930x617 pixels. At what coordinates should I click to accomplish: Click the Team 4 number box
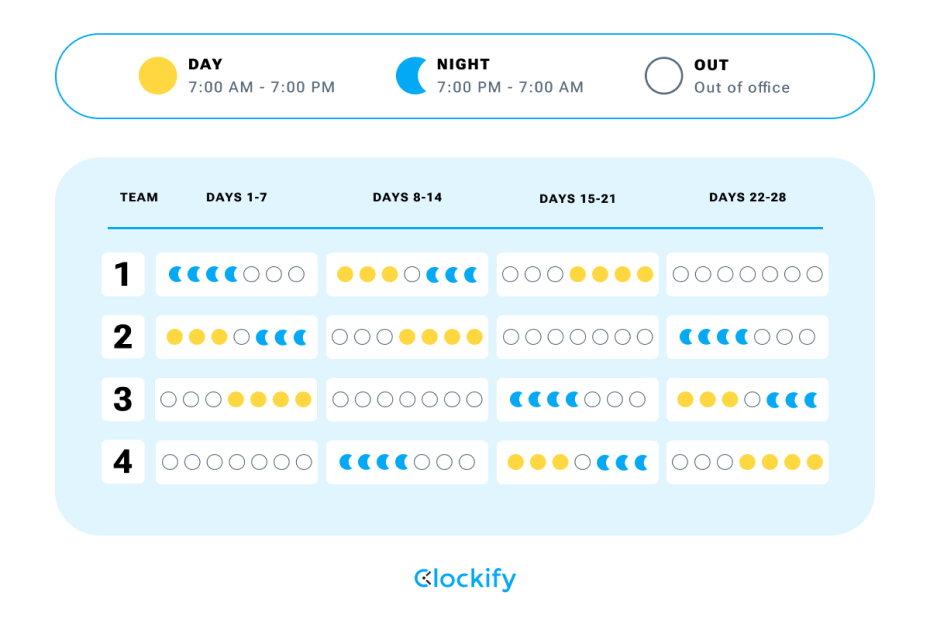point(123,462)
